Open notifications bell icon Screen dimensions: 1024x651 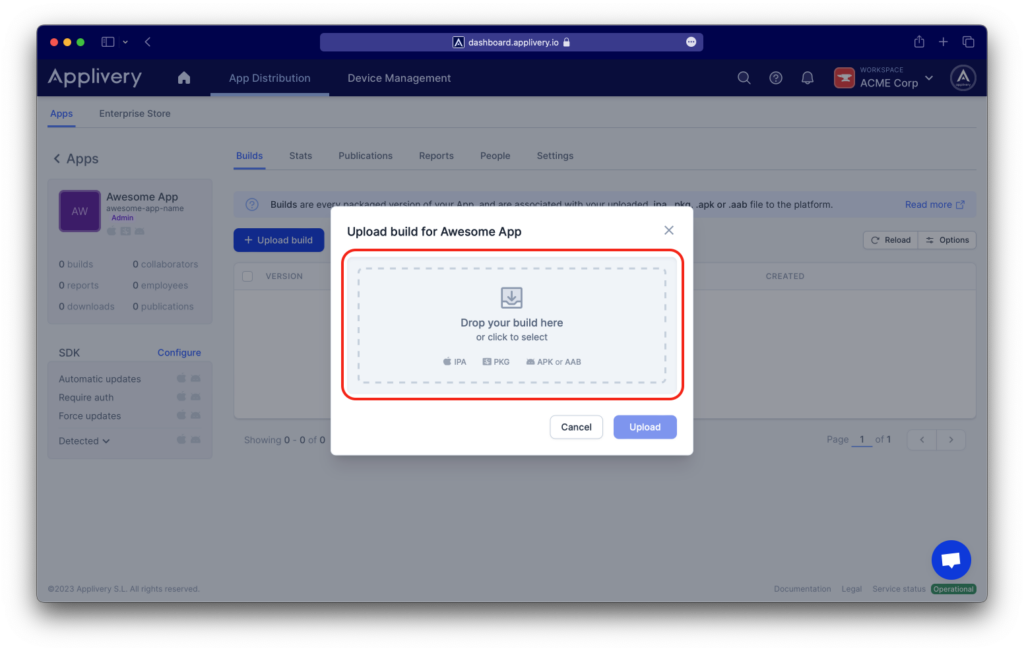pyautogui.click(x=807, y=78)
